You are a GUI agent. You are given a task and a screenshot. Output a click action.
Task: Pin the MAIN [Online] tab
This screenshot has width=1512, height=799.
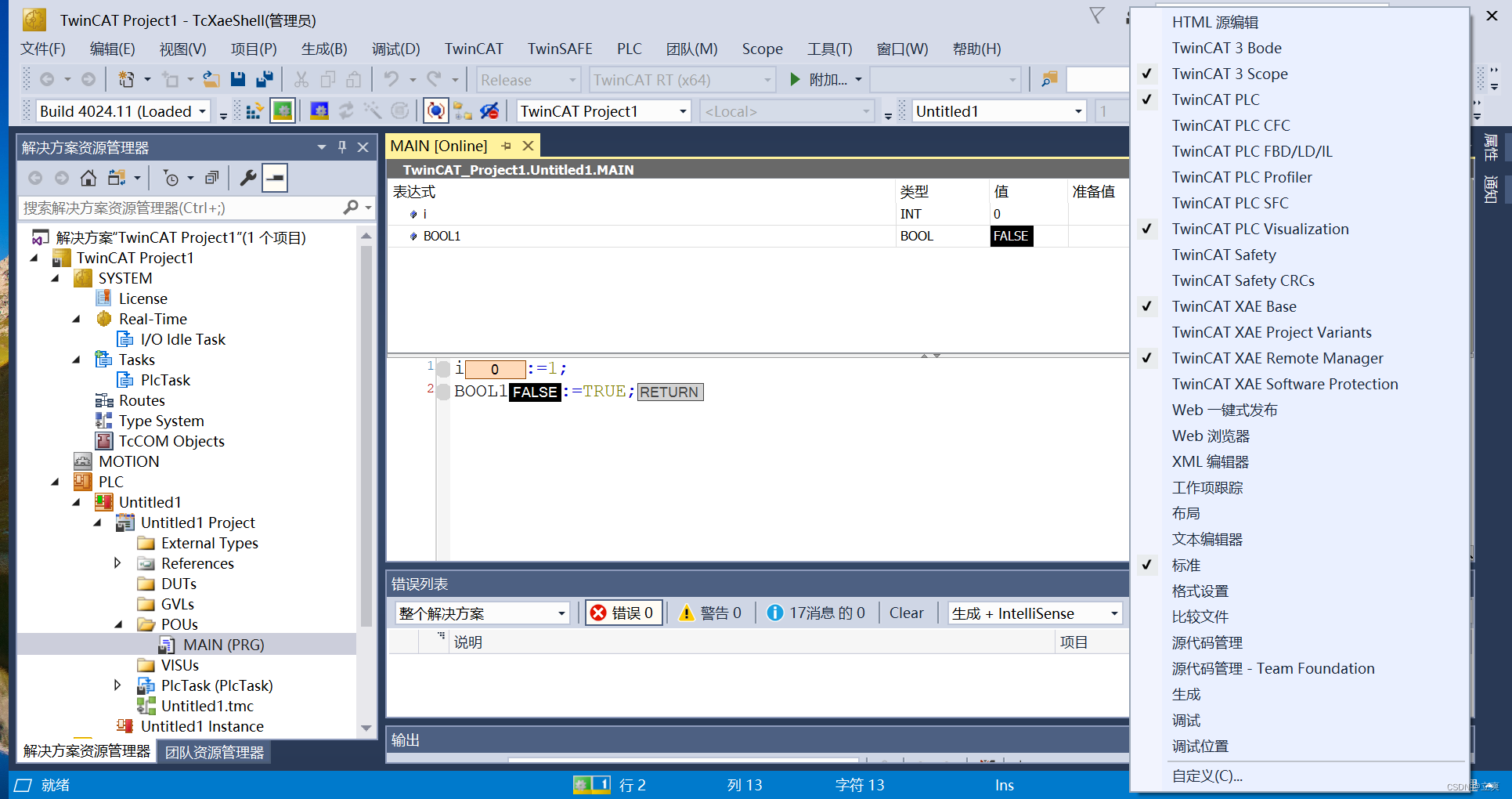point(506,146)
